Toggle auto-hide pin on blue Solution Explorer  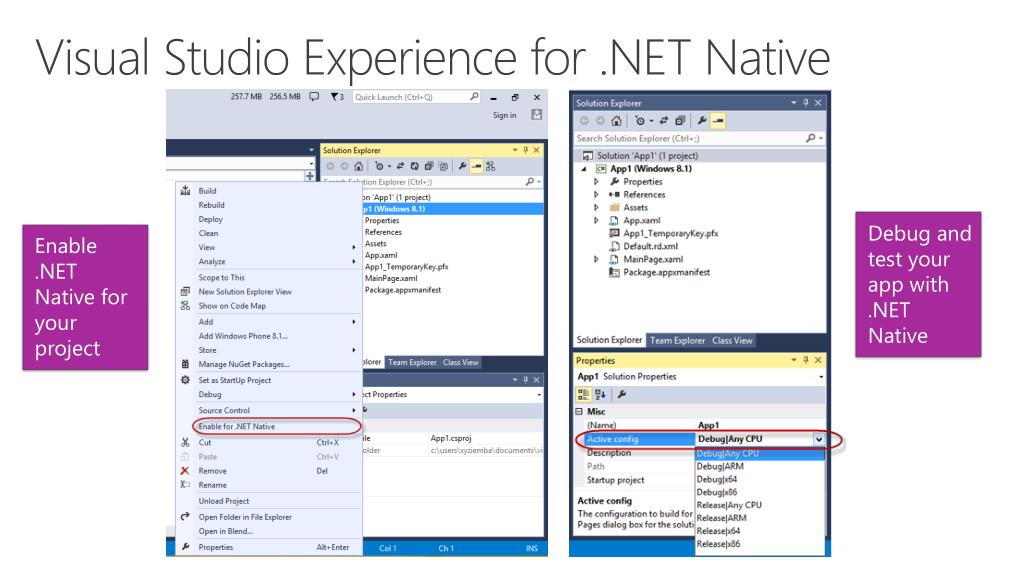pyautogui.click(x=806, y=103)
